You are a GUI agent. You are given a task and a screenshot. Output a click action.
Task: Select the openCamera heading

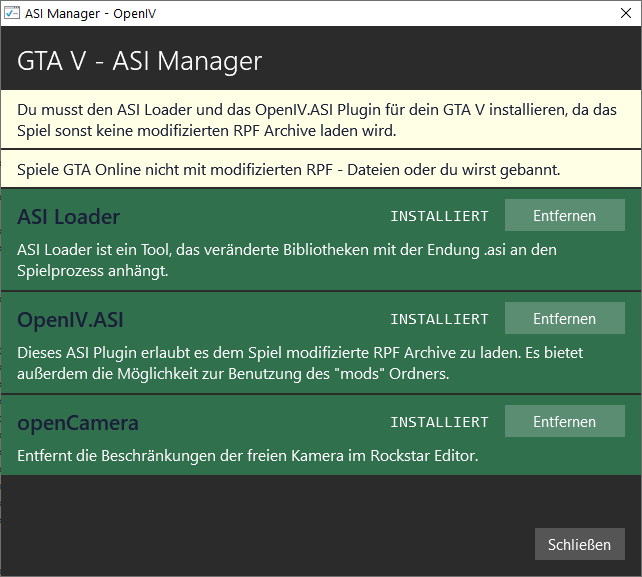pos(78,423)
